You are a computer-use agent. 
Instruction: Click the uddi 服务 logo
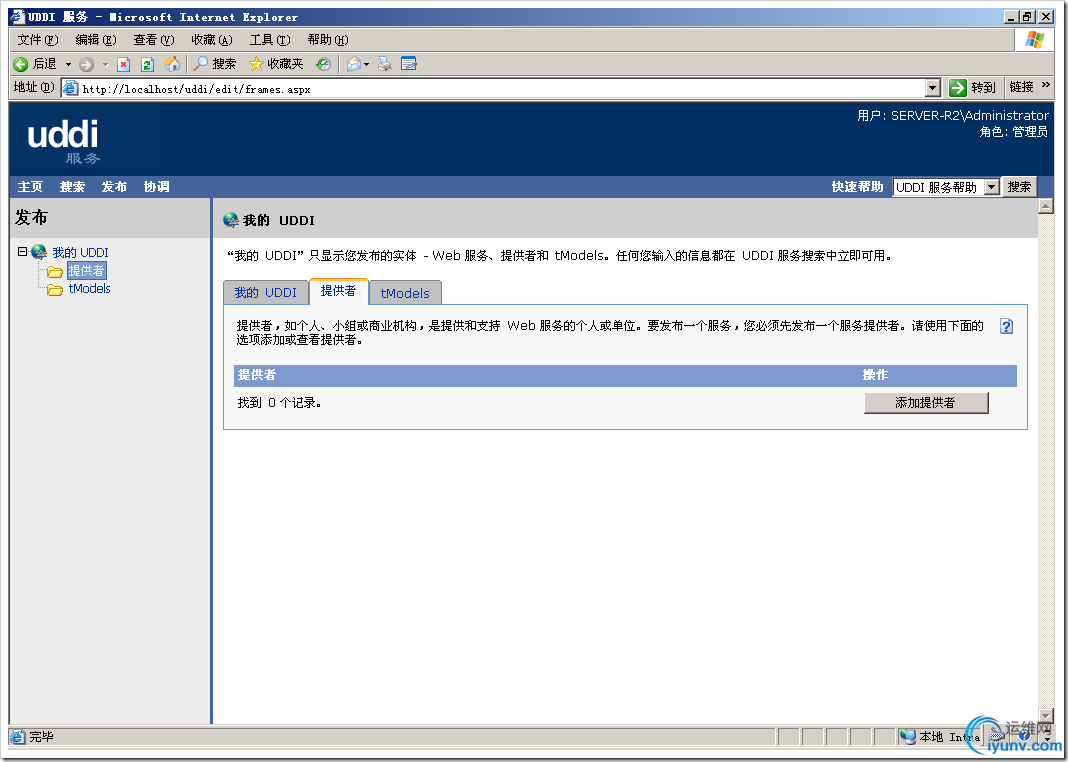click(x=64, y=141)
